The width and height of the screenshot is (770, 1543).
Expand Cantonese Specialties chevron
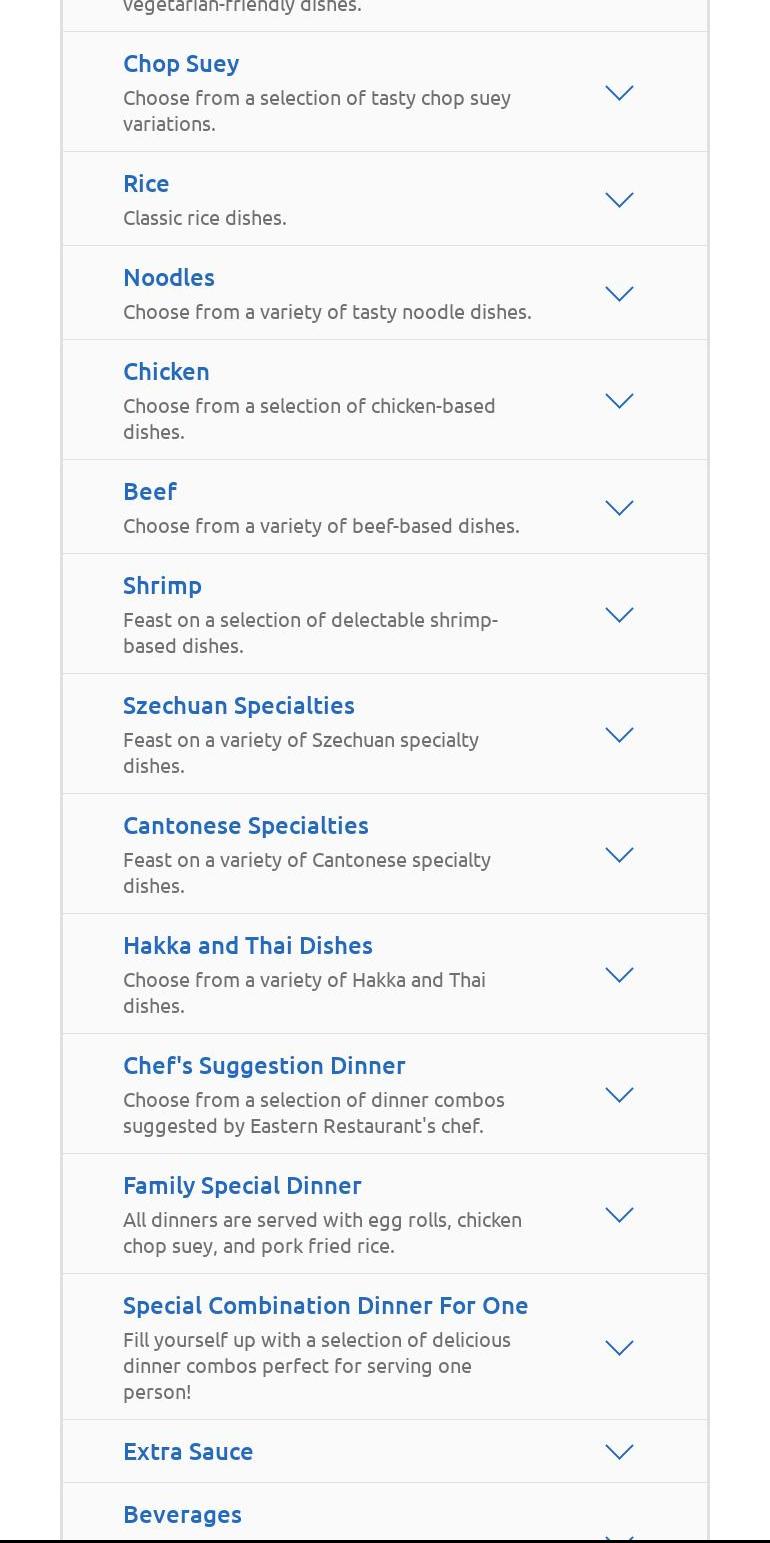619,855
